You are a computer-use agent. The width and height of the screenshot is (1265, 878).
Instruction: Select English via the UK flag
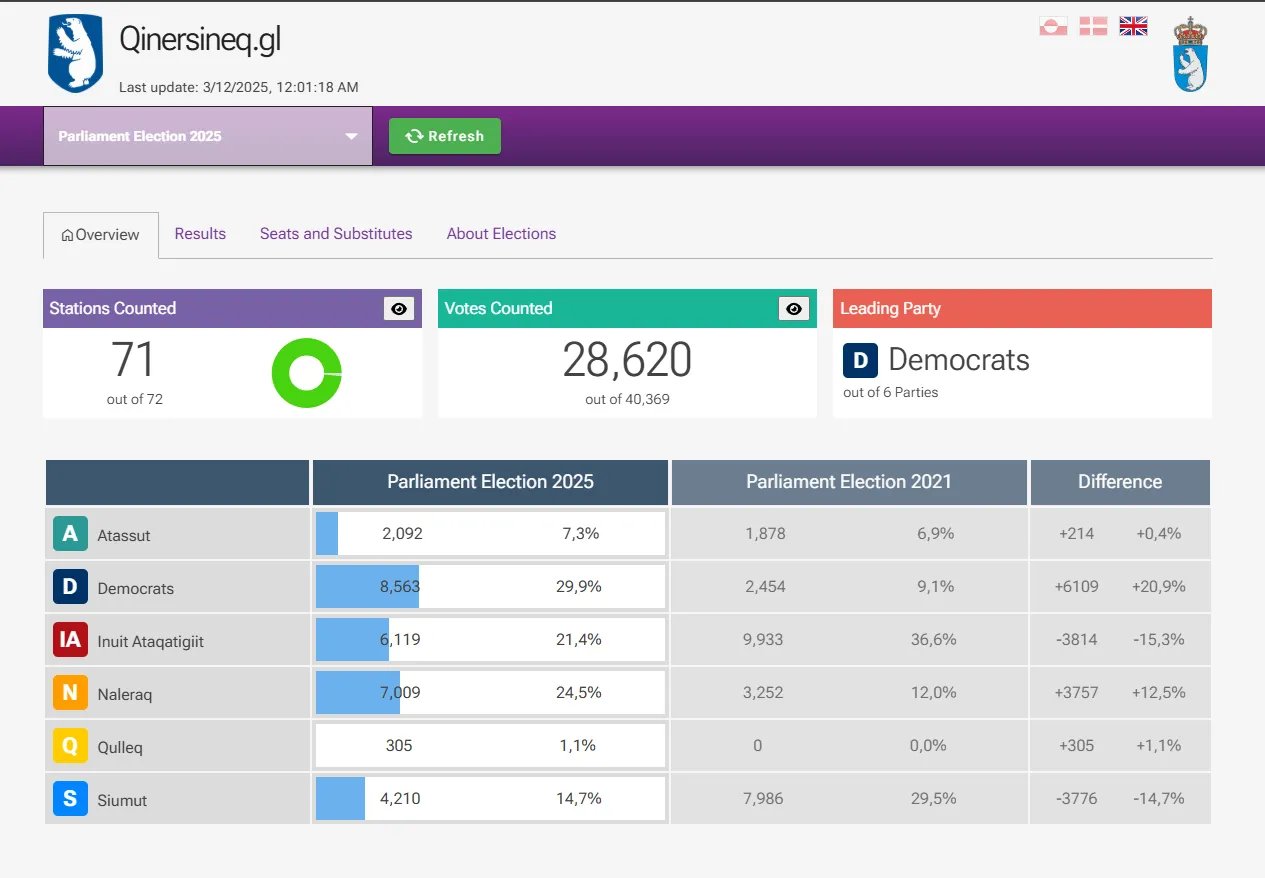coord(1133,26)
